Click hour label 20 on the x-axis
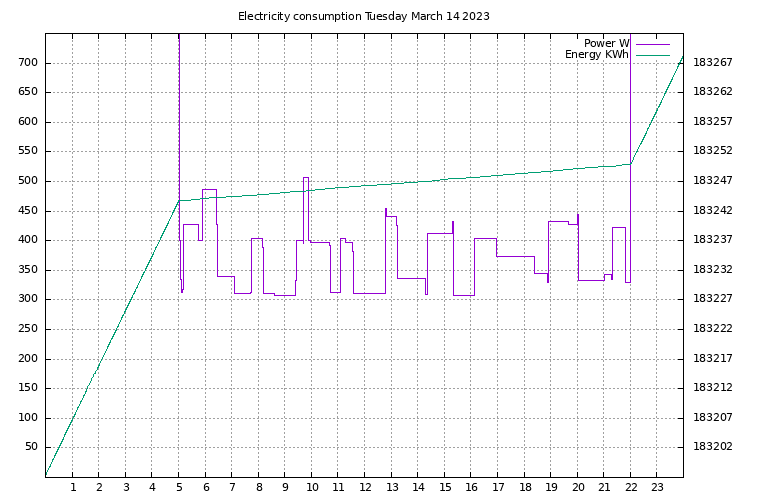Viewport: 768px width, 500px height. tap(578, 487)
